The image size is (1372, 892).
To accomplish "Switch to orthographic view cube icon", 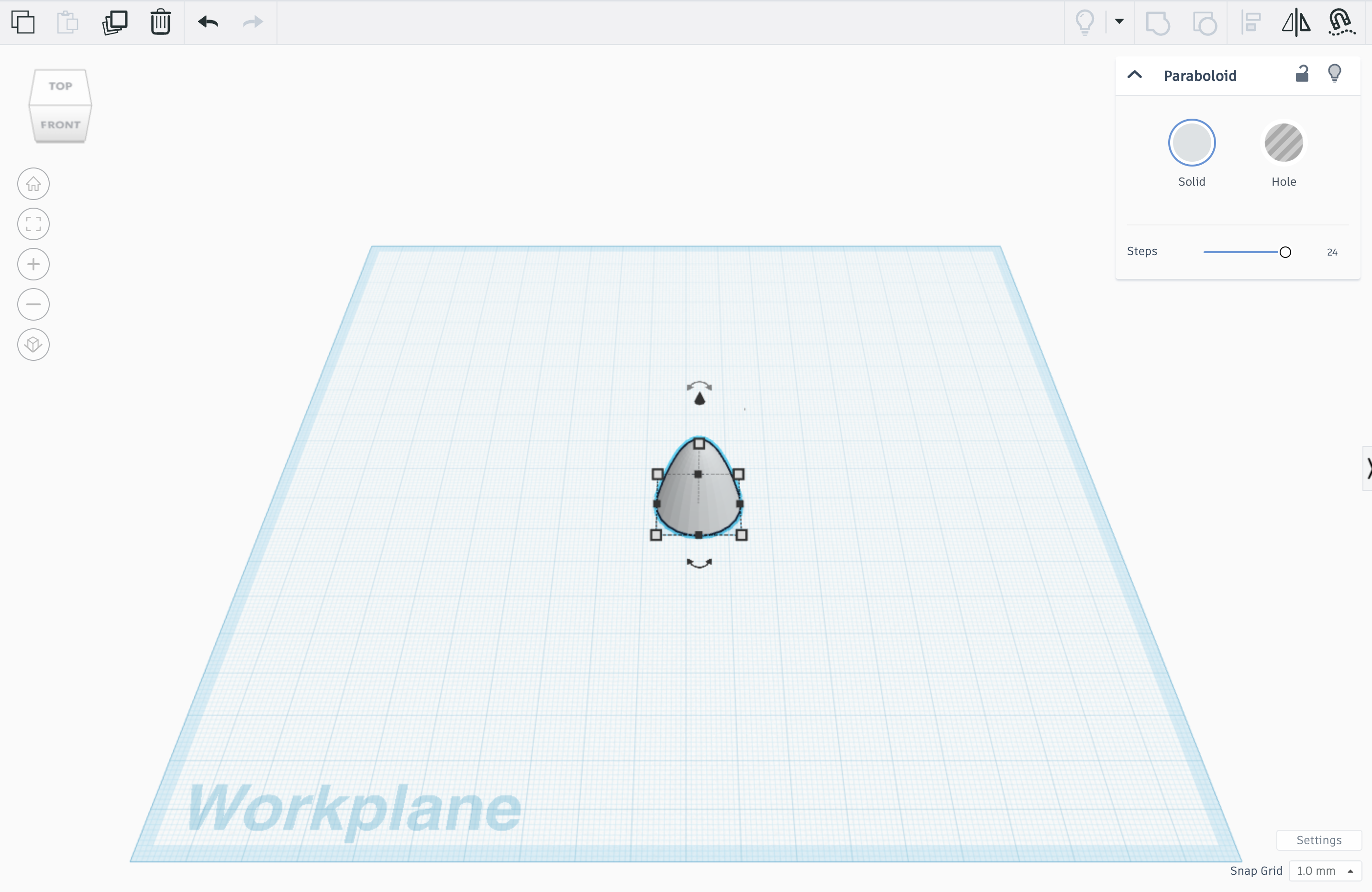I will (x=33, y=345).
